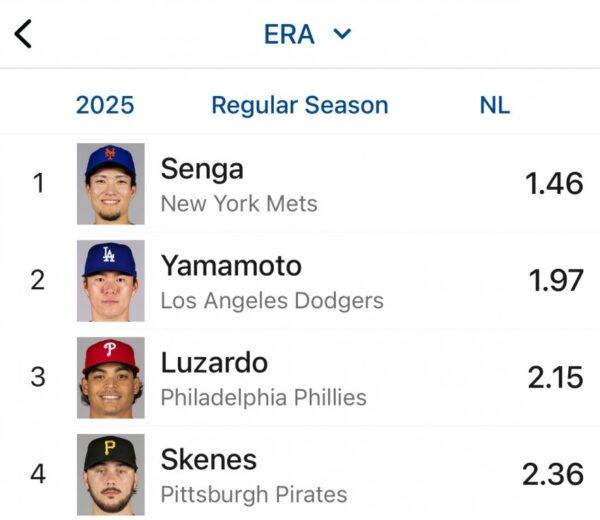Open the Los Angeles Dodgers team label
This screenshot has width=600, height=520.
(x=272, y=300)
